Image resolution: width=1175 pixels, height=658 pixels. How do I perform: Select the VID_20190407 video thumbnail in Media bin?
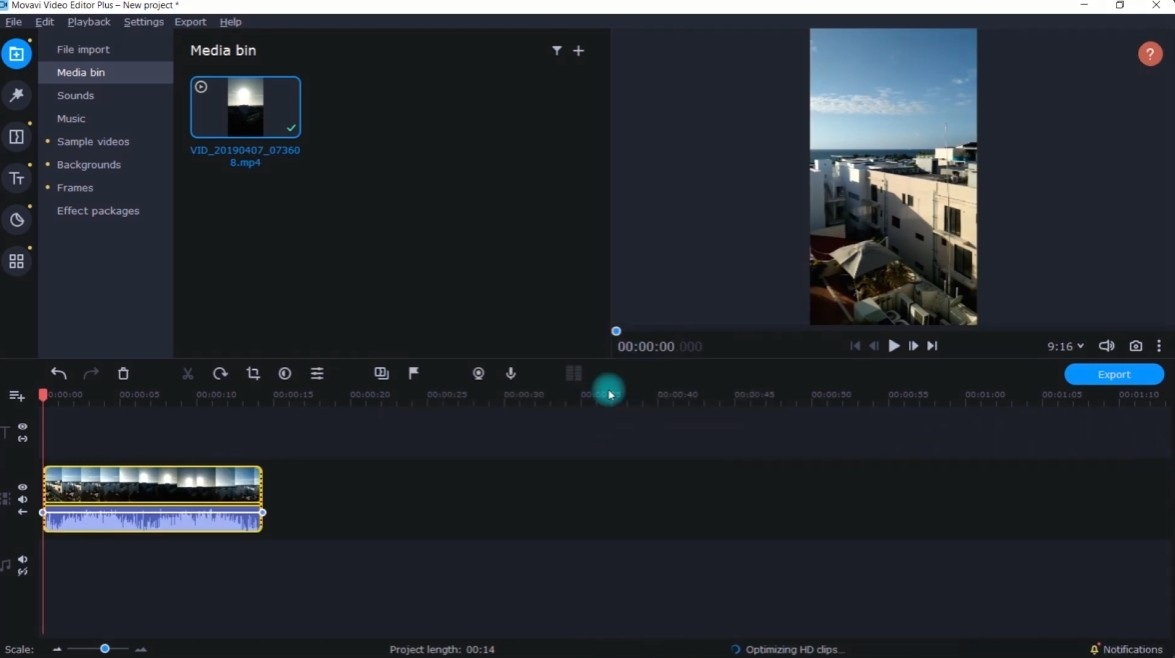[x=246, y=107]
